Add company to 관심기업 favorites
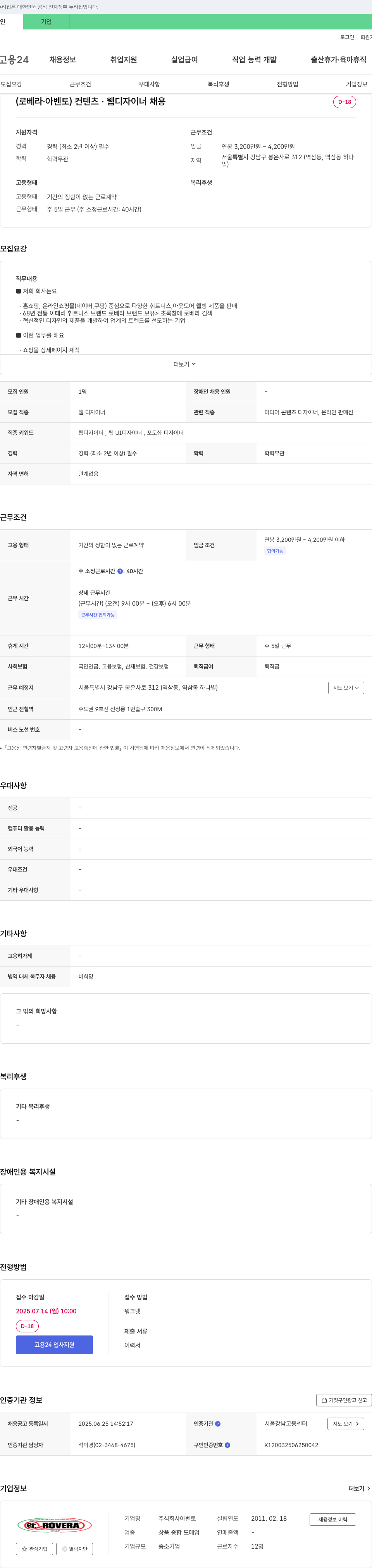Viewport: 372px width, 1568px height. pyautogui.click(x=34, y=1549)
